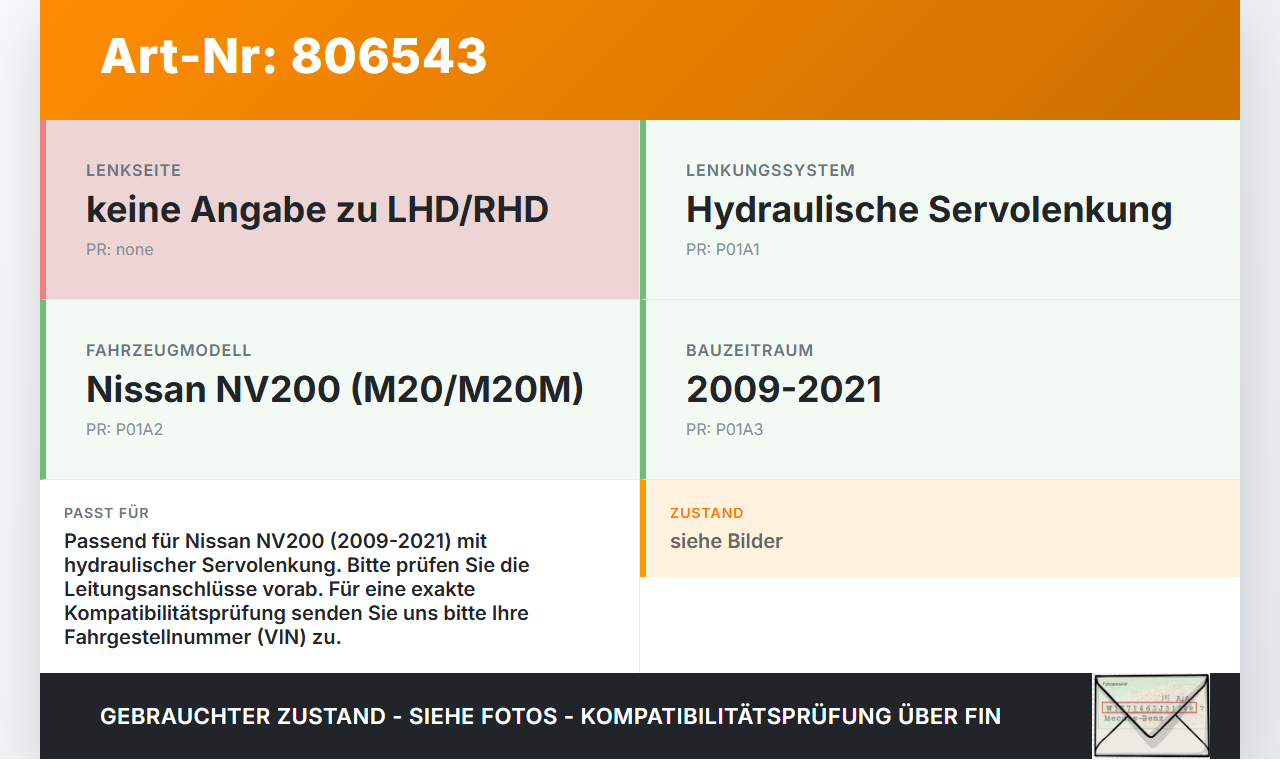Click the envelope thumbnail in footer
Viewport: 1280px width, 760px height.
1151,716
